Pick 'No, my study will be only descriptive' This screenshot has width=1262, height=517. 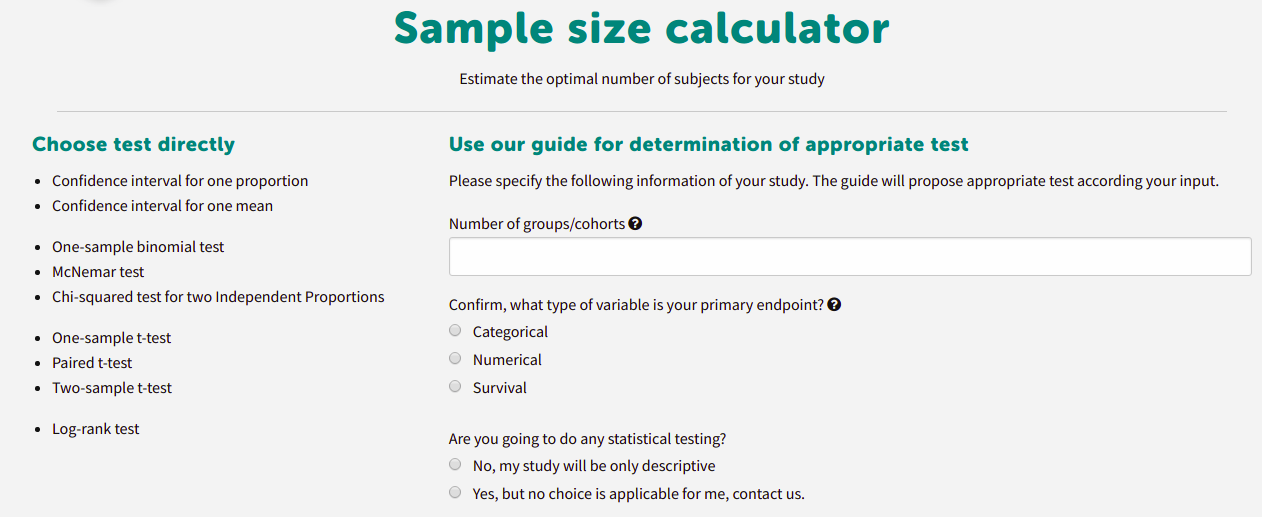[455, 465]
